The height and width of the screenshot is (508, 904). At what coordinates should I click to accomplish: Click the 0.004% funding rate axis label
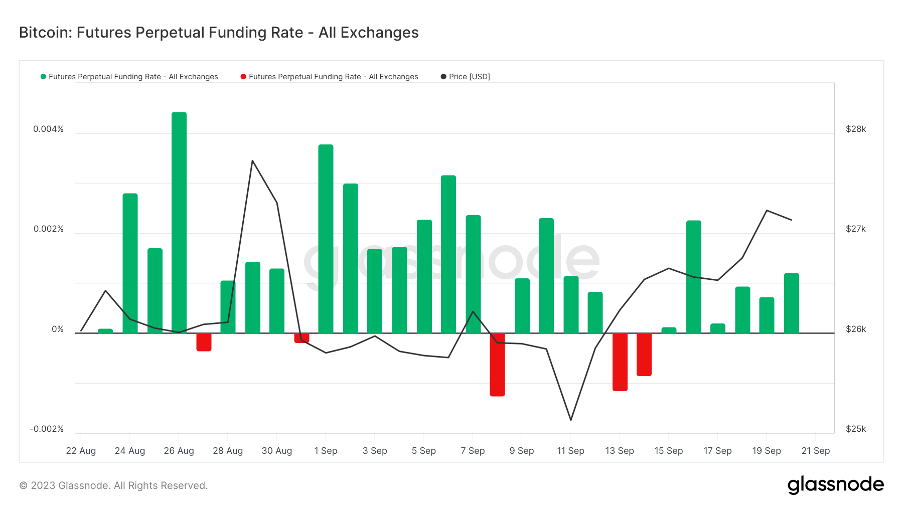click(46, 130)
